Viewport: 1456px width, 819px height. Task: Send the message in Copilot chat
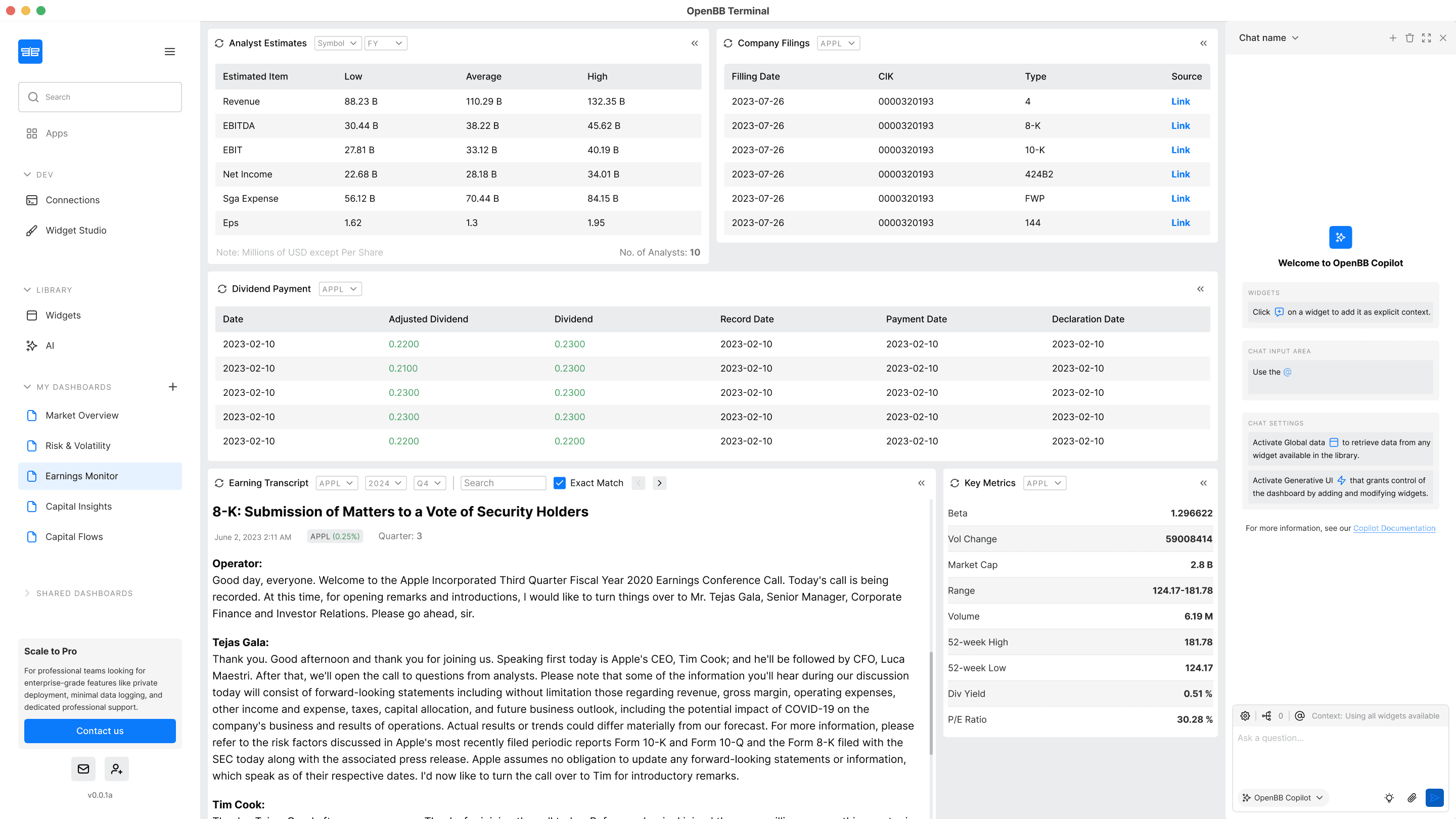pyautogui.click(x=1434, y=798)
